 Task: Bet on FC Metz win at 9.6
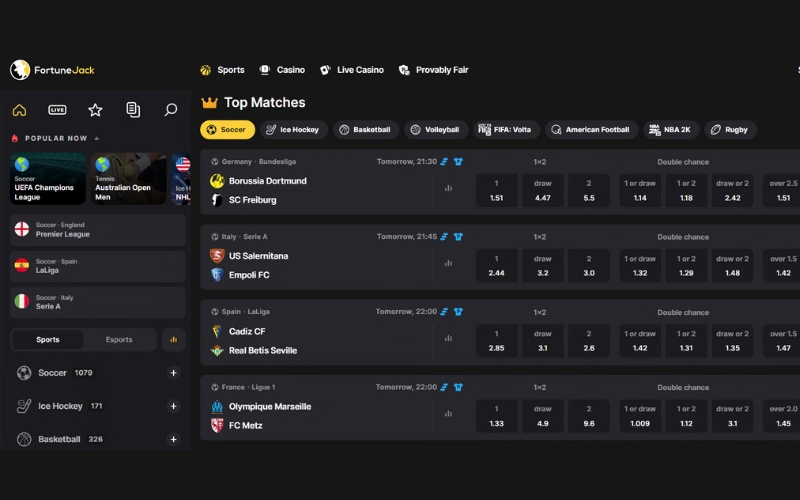coord(589,416)
